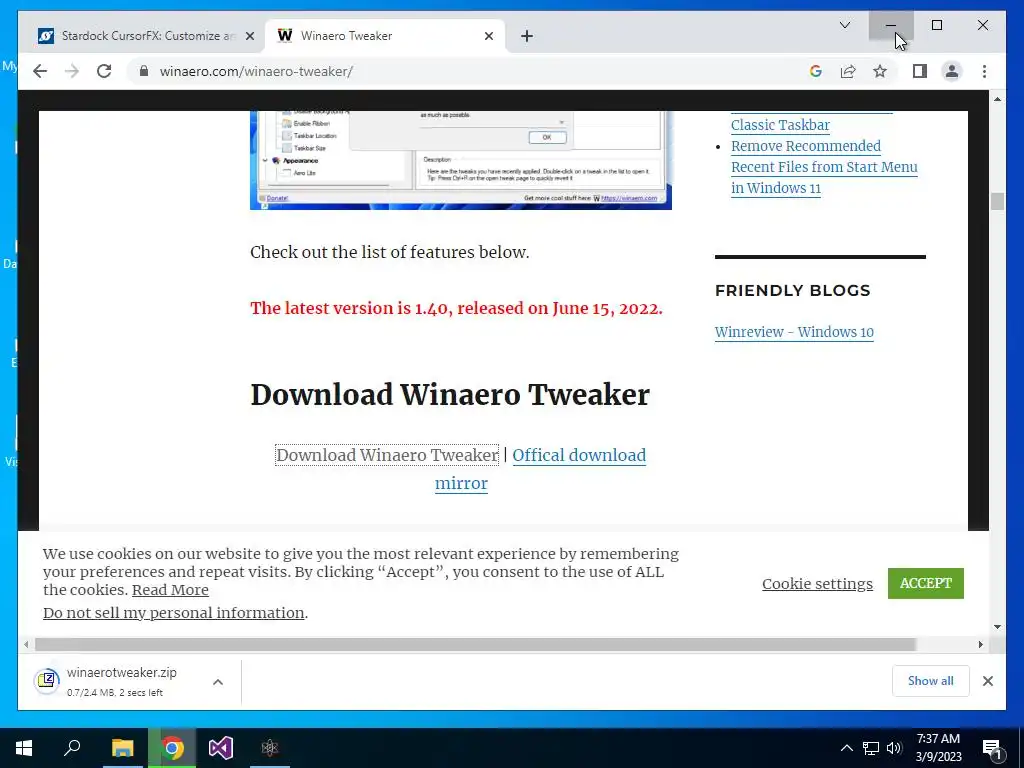
Task: Open the Chrome profile avatar
Action: click(x=952, y=71)
